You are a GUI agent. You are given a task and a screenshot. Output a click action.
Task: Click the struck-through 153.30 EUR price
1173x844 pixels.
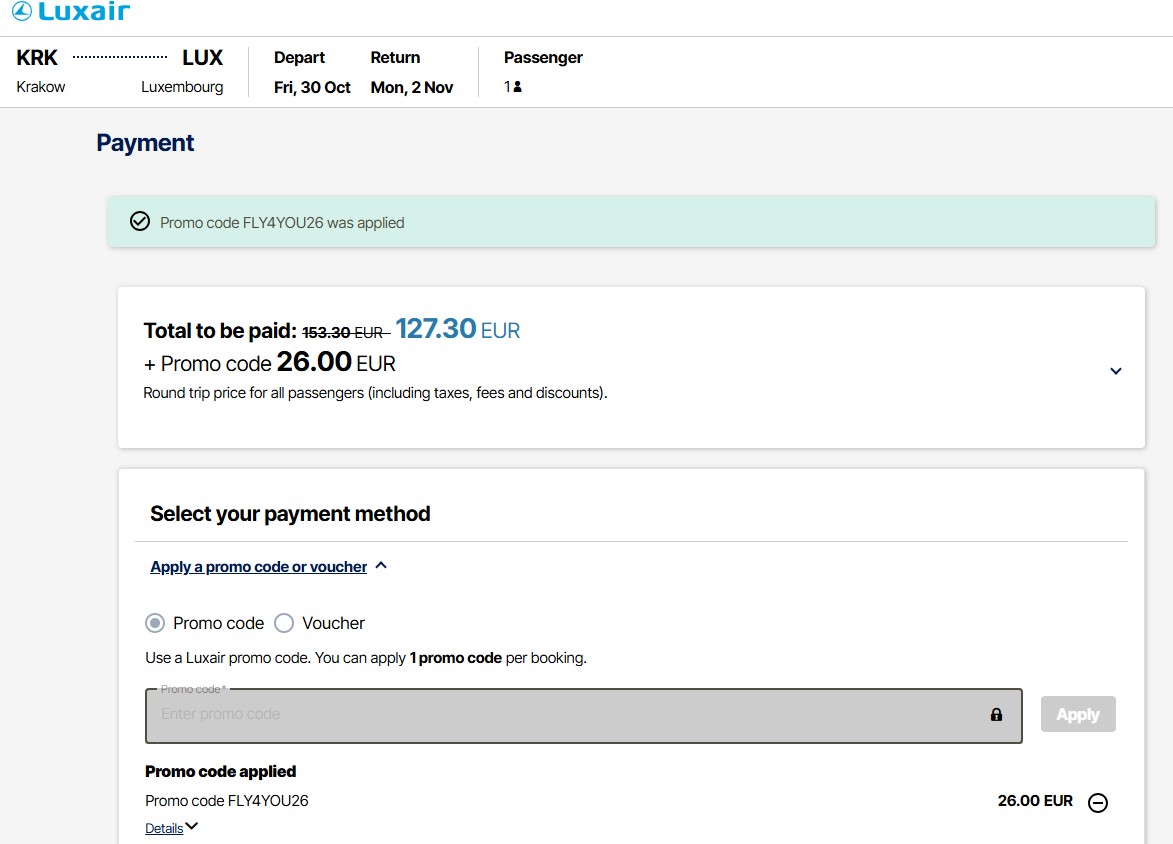[346, 332]
